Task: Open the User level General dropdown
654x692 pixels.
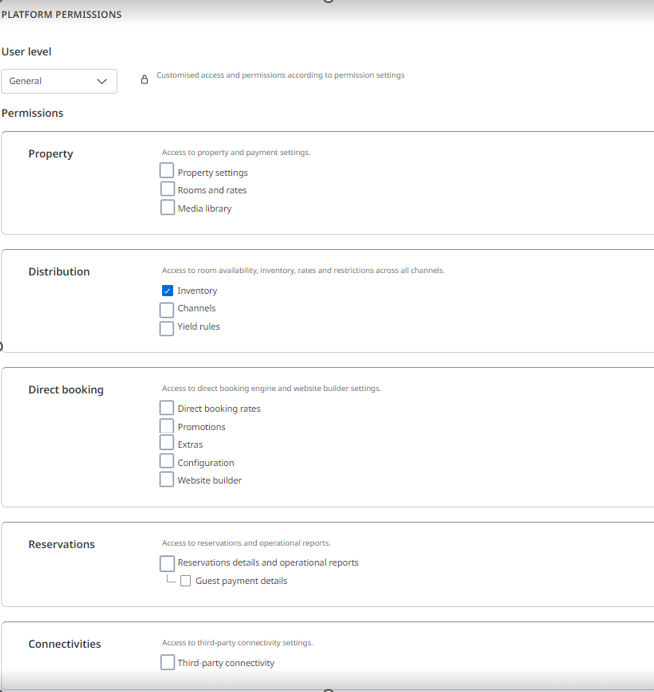Action: [x=58, y=81]
